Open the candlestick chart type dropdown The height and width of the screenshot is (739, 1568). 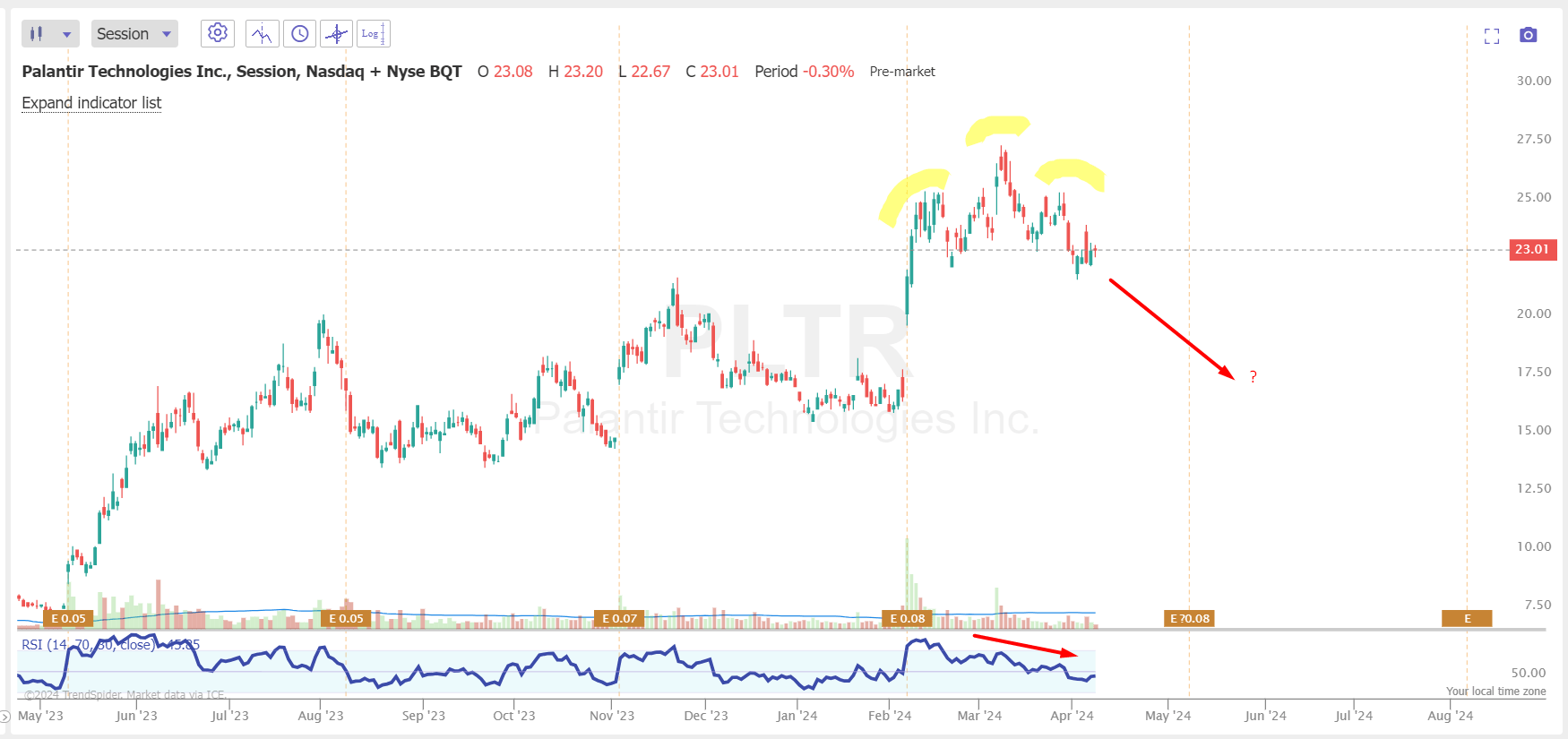click(x=50, y=34)
